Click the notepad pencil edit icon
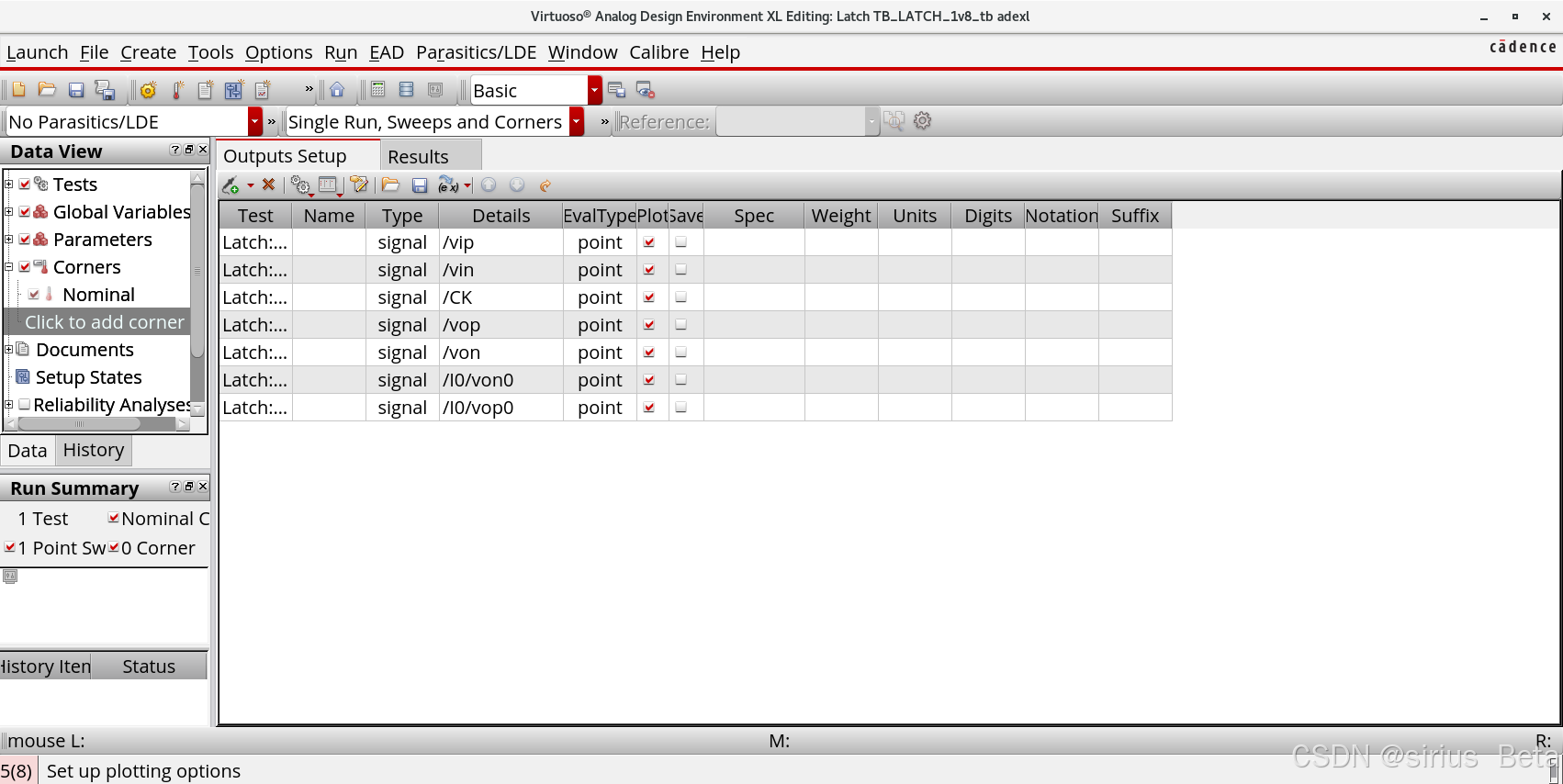This screenshot has width=1563, height=784. tap(359, 185)
